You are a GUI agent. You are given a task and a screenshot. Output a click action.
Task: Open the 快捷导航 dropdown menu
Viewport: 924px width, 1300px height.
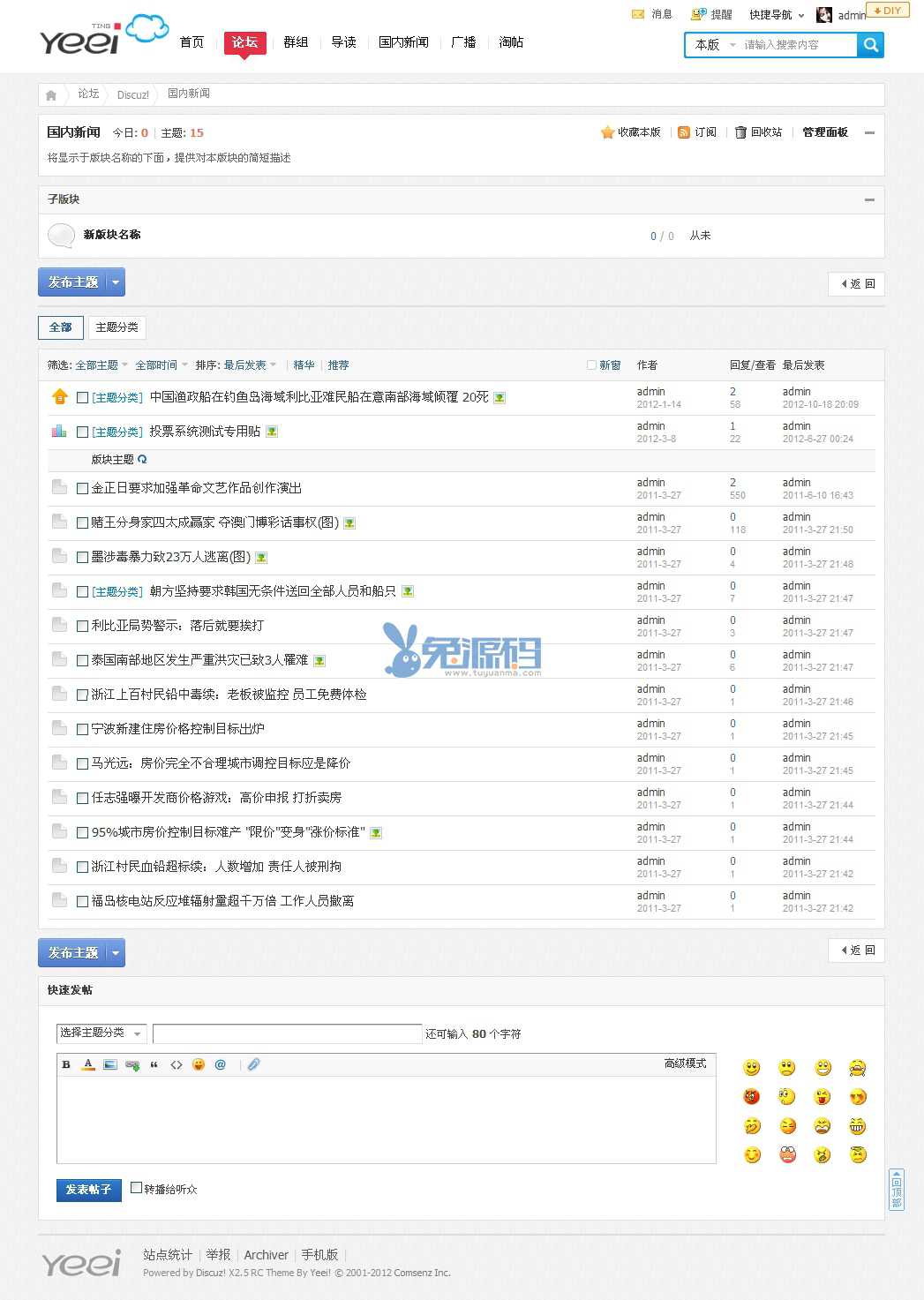pyautogui.click(x=777, y=15)
